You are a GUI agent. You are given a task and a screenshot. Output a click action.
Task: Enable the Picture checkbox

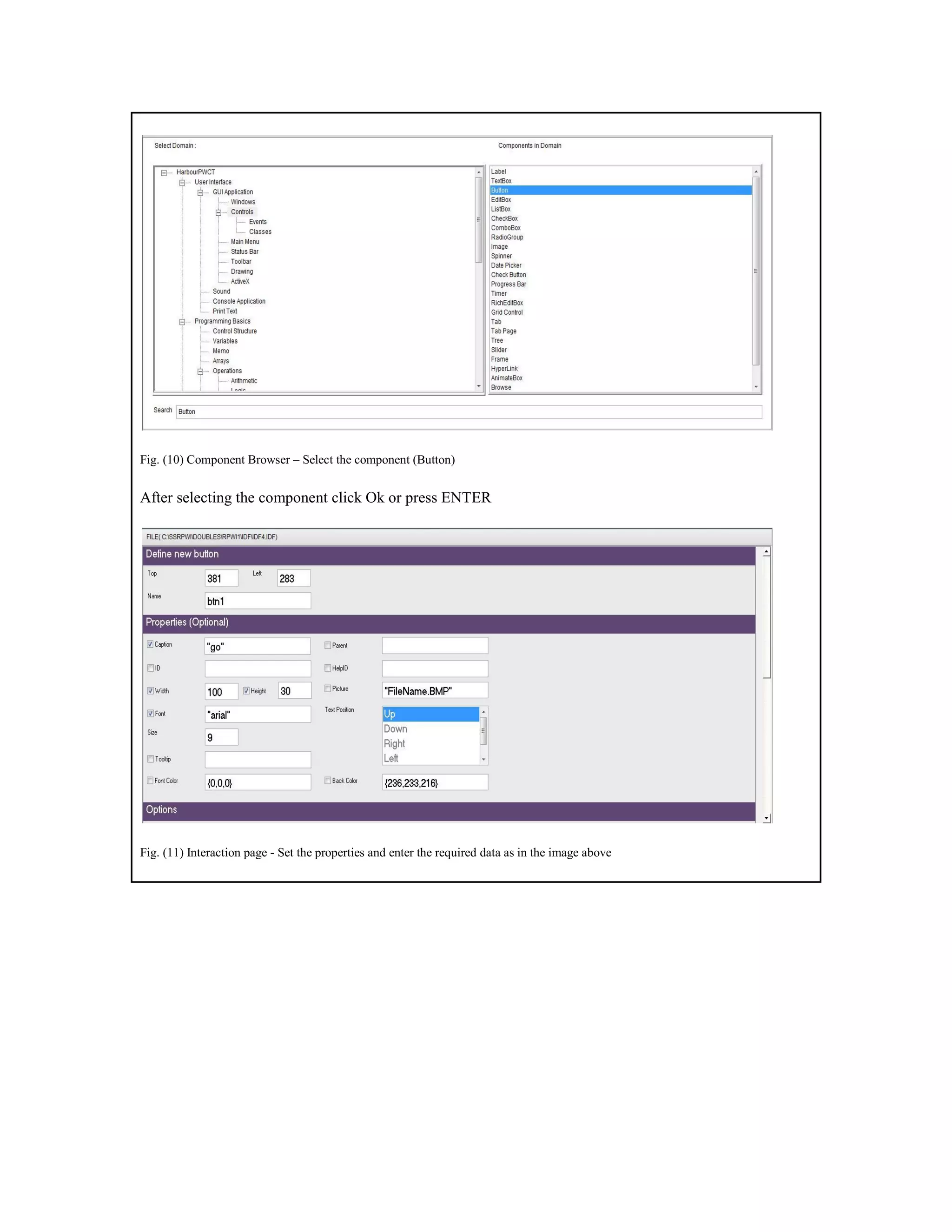(328, 688)
